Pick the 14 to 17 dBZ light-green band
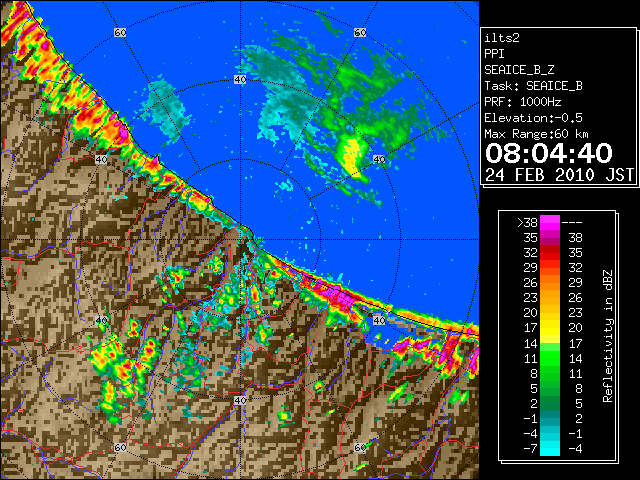Viewport: 640px width, 480px height. (x=550, y=343)
